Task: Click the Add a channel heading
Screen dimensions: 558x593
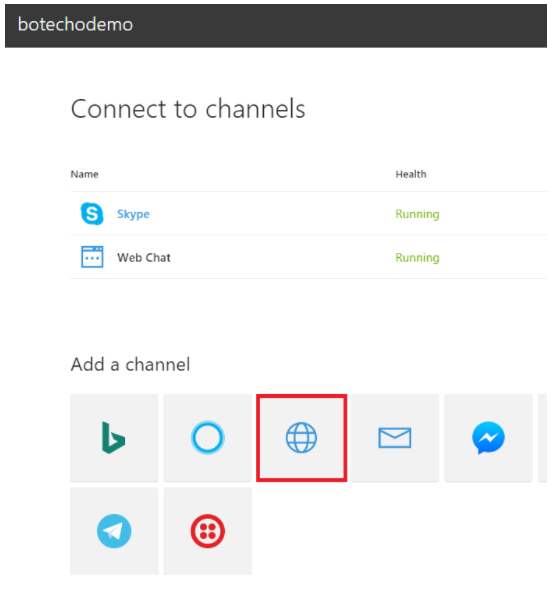Action: [130, 365]
